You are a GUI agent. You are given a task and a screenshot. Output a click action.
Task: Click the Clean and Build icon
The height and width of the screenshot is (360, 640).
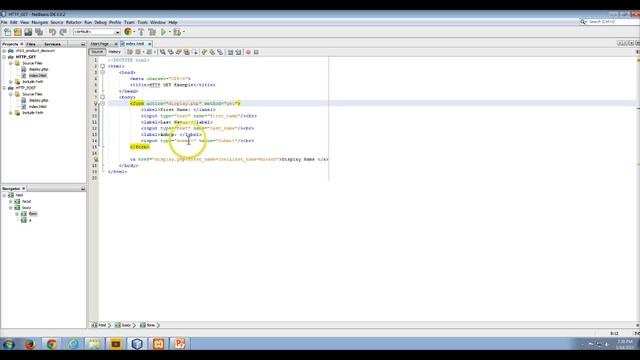[x=152, y=32]
